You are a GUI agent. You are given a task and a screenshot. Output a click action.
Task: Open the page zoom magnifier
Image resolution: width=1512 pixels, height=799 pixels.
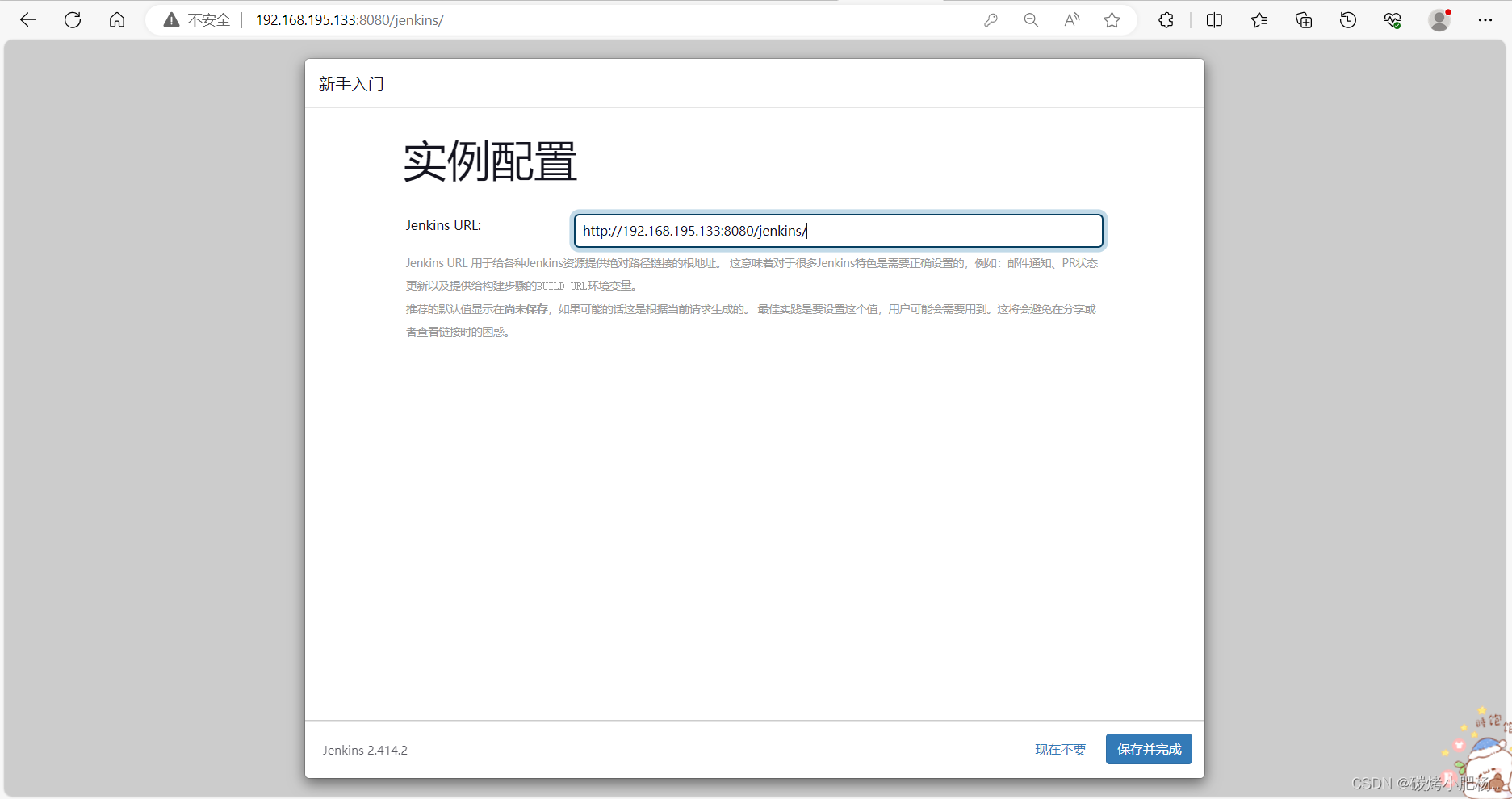(x=1031, y=19)
